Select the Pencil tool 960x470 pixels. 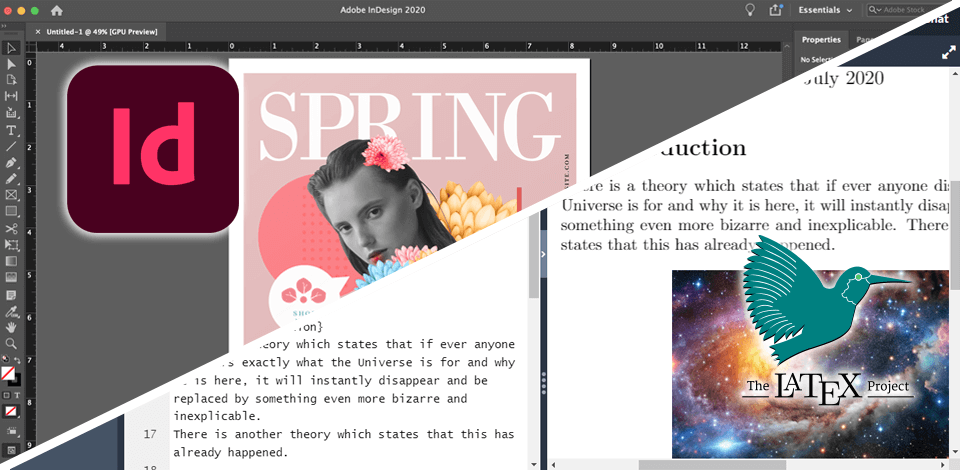[x=11, y=179]
